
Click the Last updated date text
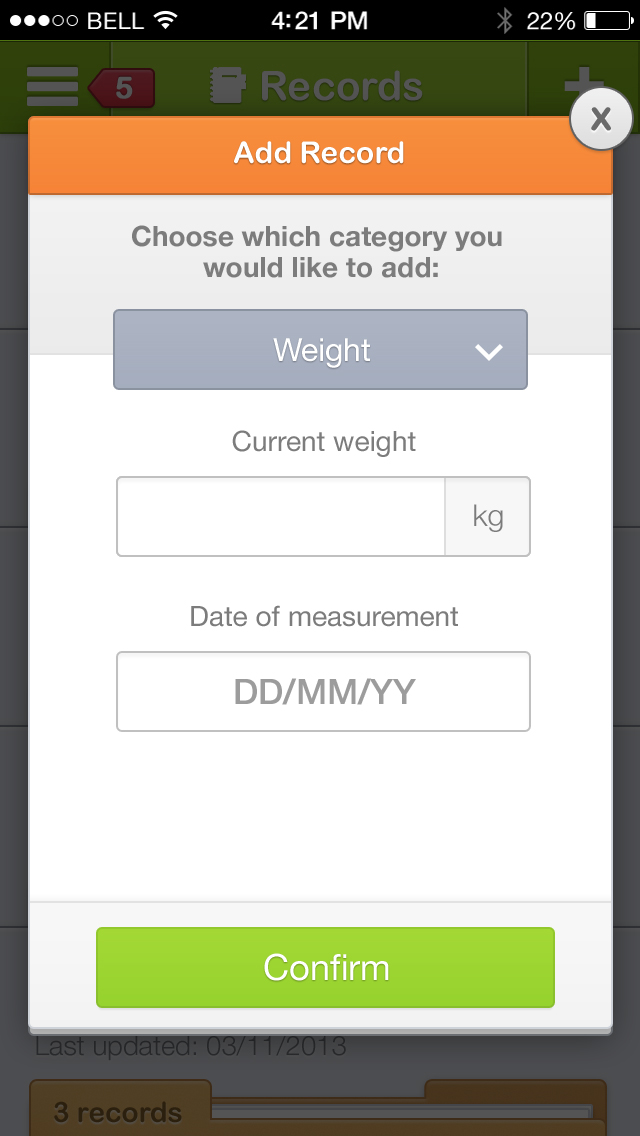pyautogui.click(x=191, y=1047)
